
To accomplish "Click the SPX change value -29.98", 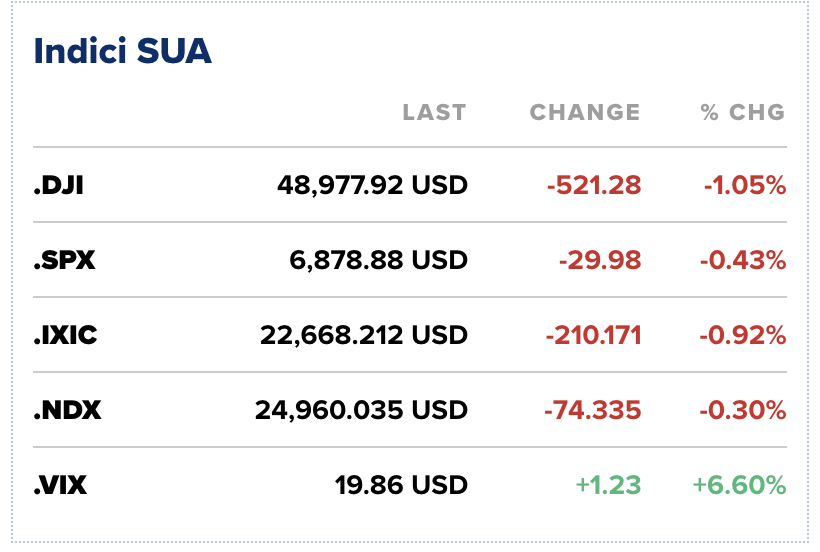I will pyautogui.click(x=600, y=260).
